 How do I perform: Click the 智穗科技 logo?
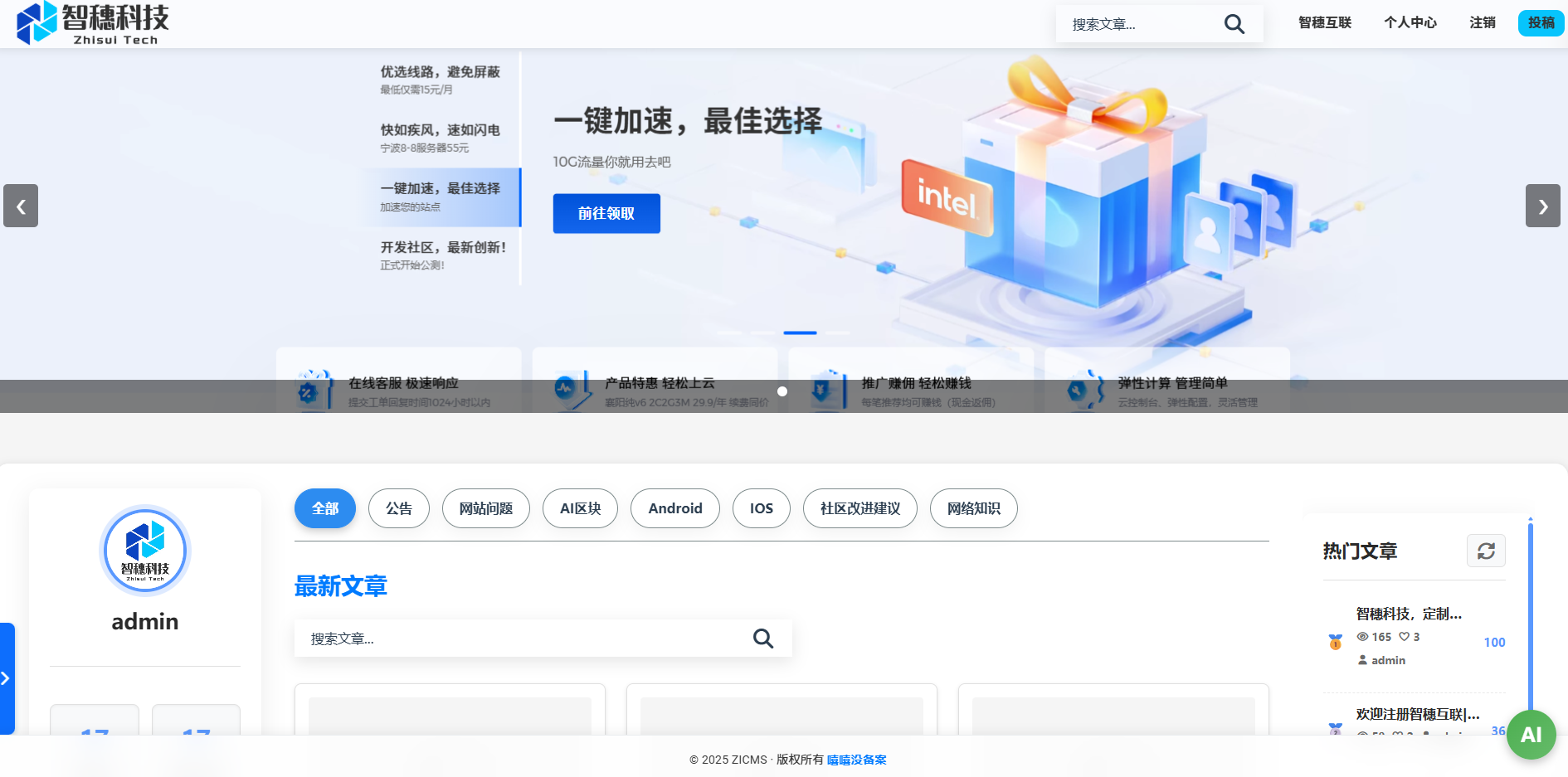tap(91, 22)
